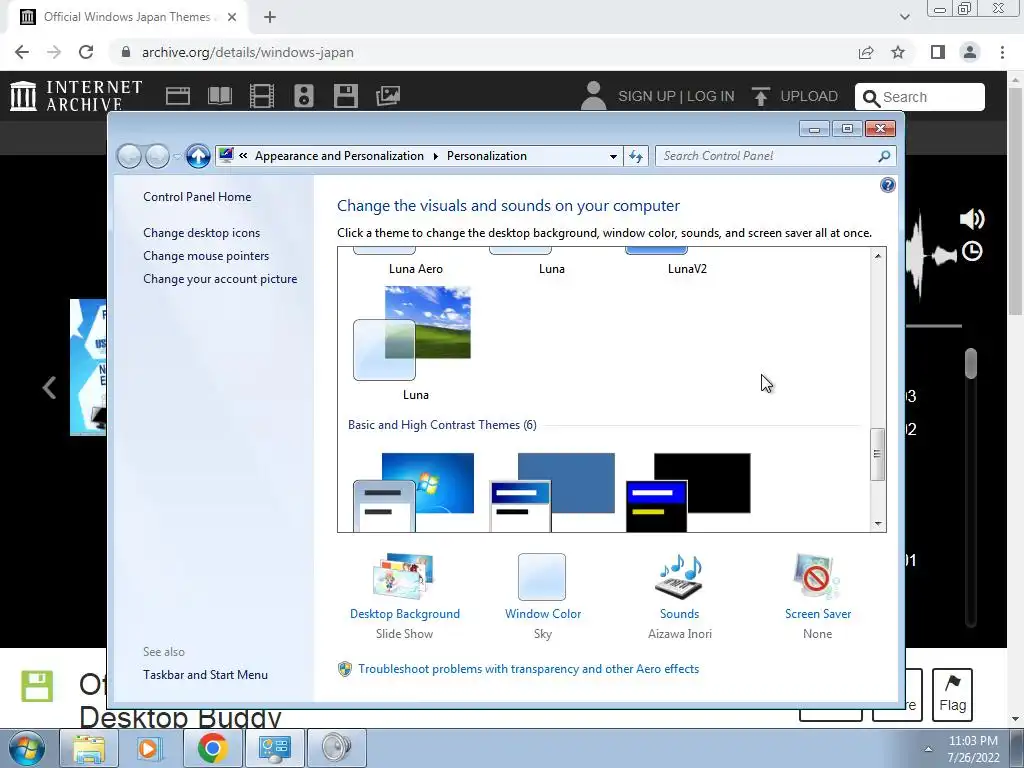Viewport: 1024px width, 768px height.
Task: Click theme list scroll down arrow
Action: 878,524
